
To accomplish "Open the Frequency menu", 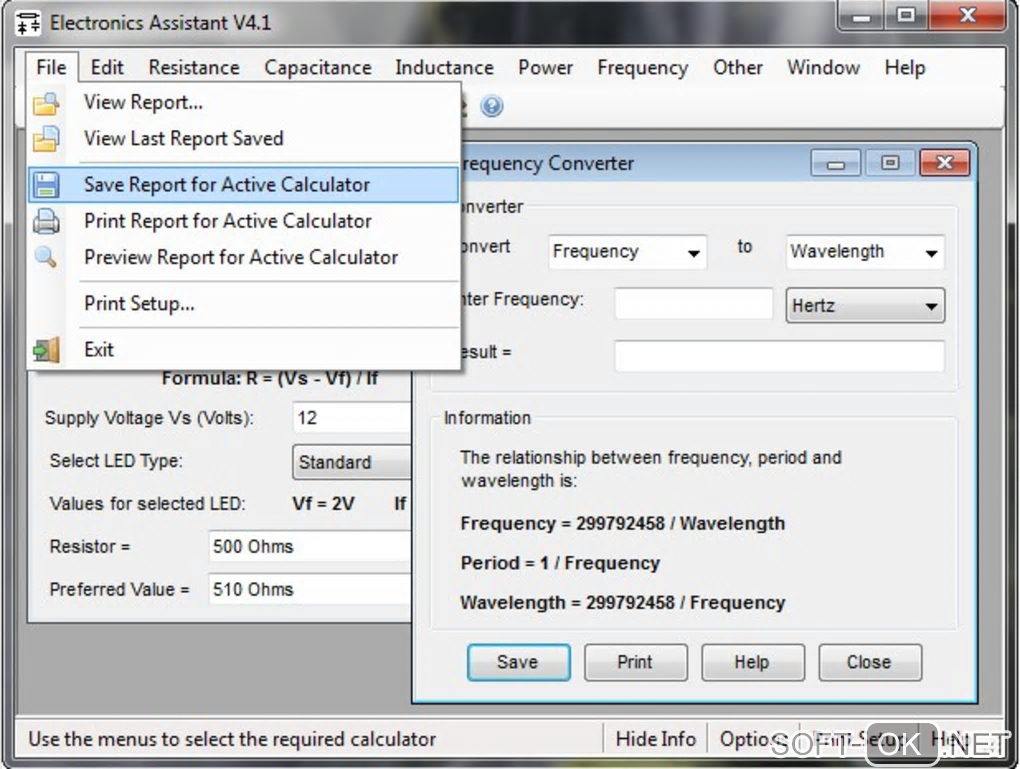I will click(x=643, y=67).
